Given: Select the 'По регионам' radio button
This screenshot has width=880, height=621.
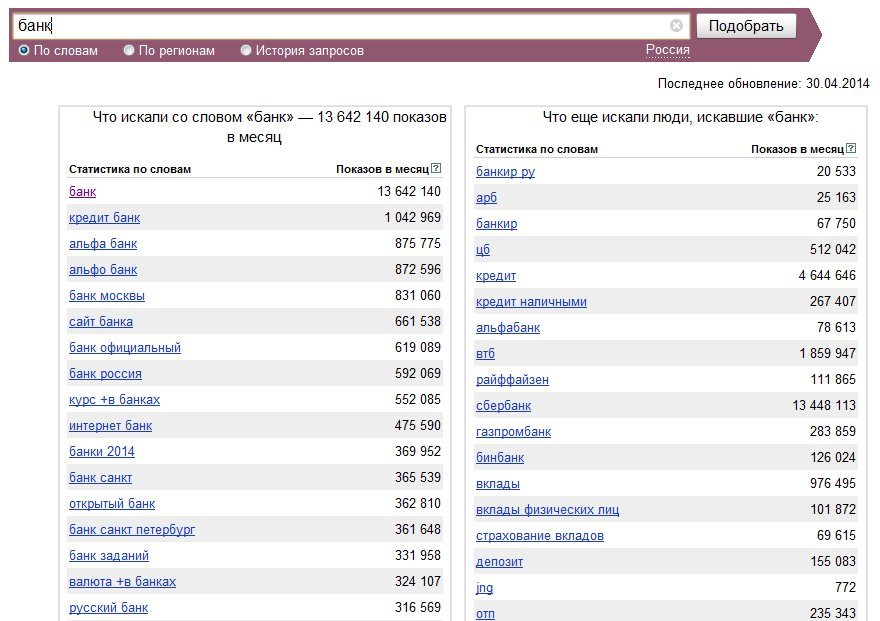Looking at the screenshot, I should coord(129,50).
